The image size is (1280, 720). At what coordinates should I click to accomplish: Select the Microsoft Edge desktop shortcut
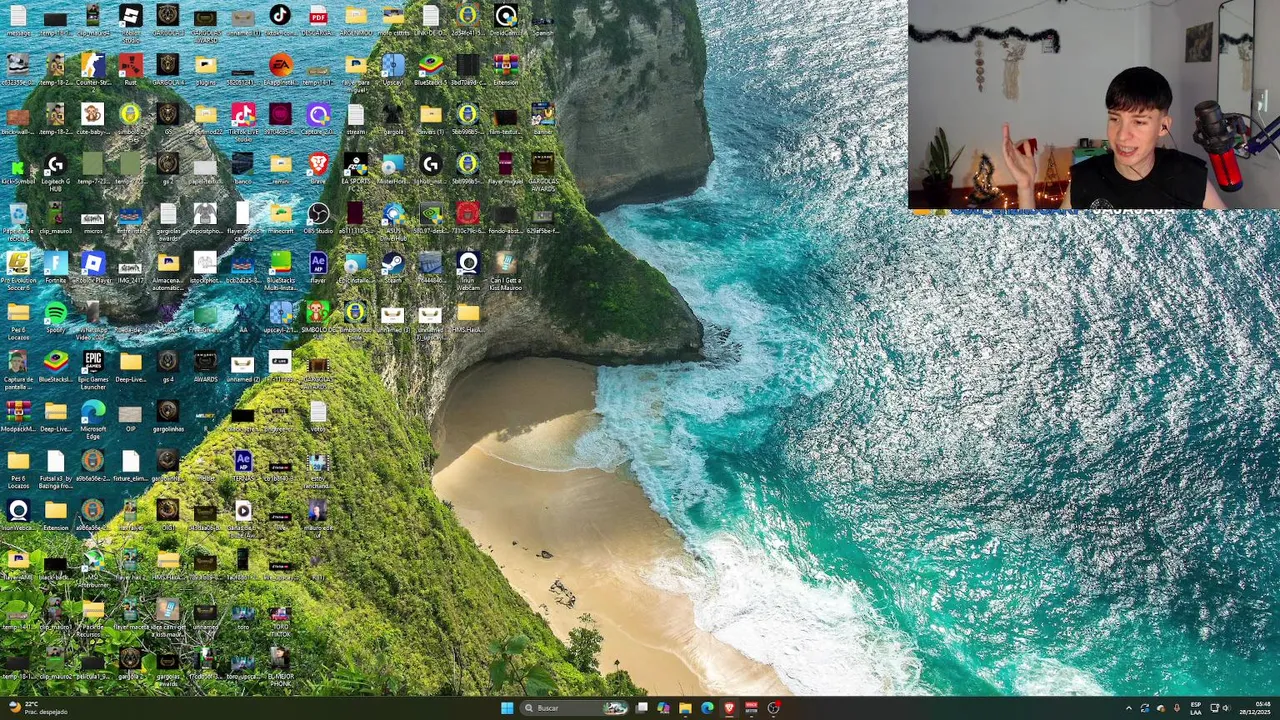(93, 417)
